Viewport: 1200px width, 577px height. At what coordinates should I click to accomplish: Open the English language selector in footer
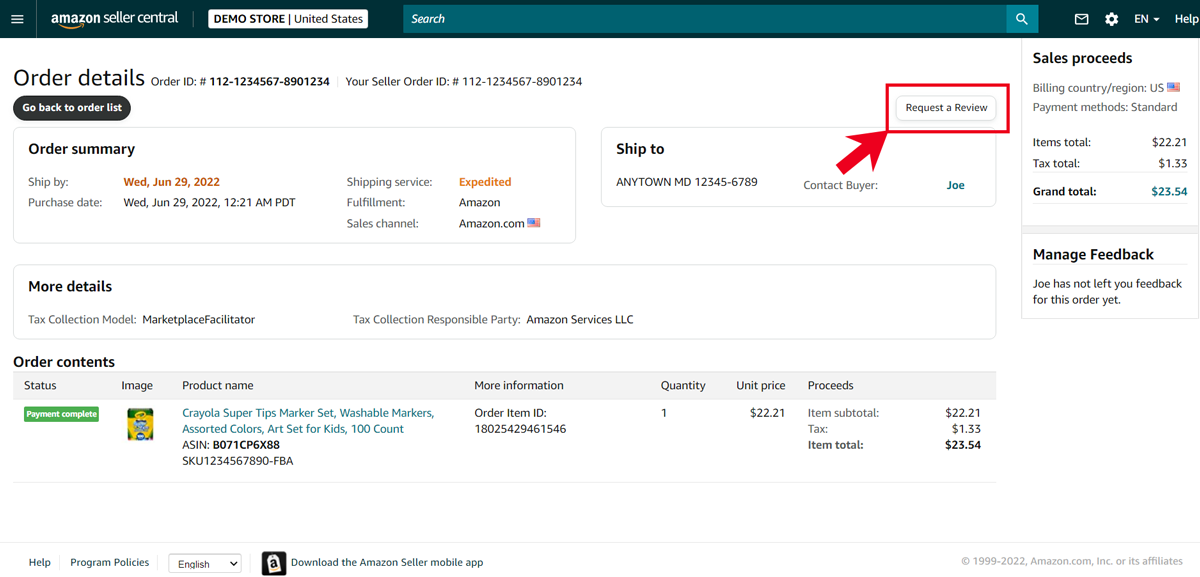pyautogui.click(x=204, y=564)
